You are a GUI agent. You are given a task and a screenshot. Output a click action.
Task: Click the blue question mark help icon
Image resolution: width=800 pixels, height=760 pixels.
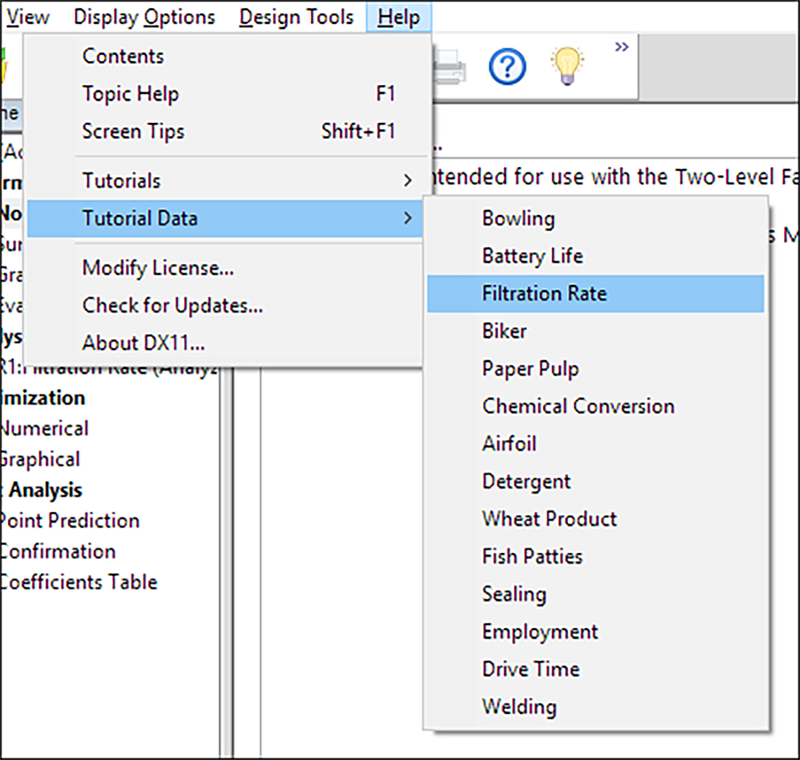pos(507,67)
